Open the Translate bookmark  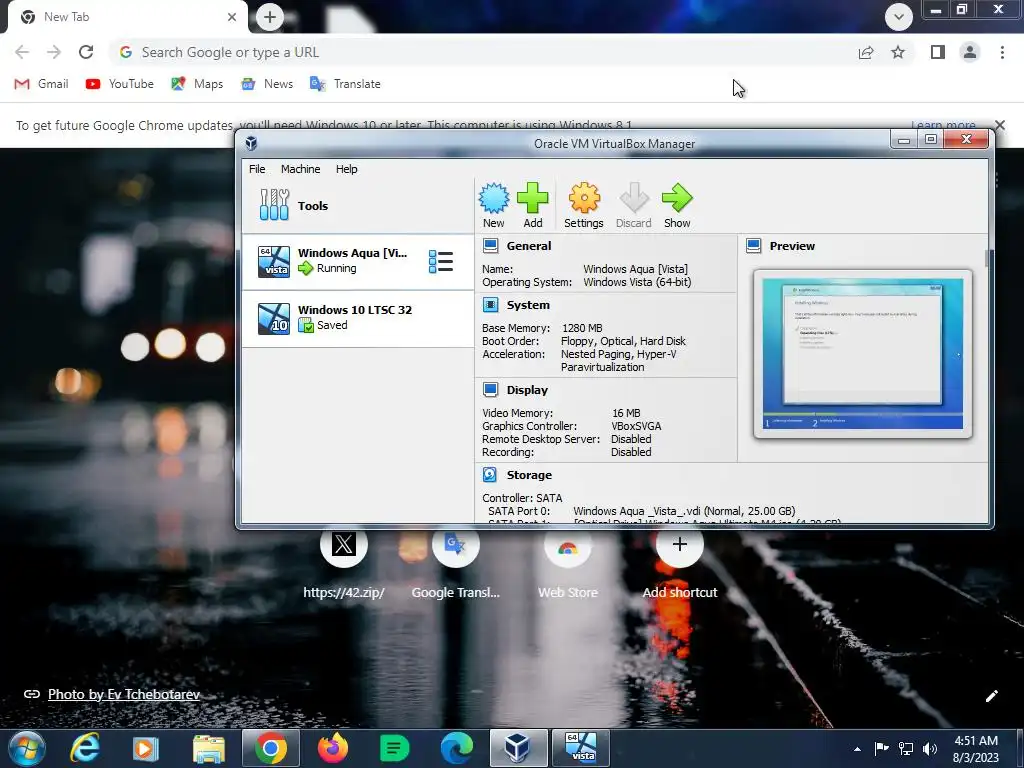pos(345,84)
